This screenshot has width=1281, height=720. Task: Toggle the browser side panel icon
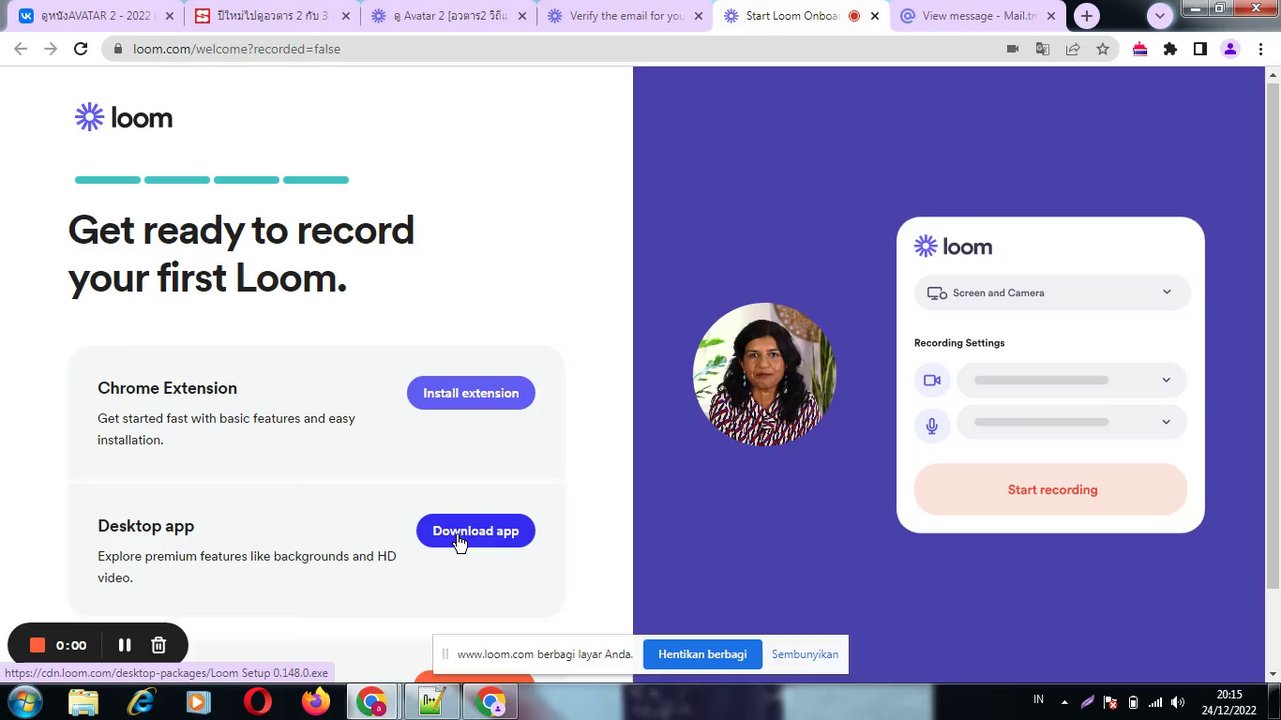1200,48
